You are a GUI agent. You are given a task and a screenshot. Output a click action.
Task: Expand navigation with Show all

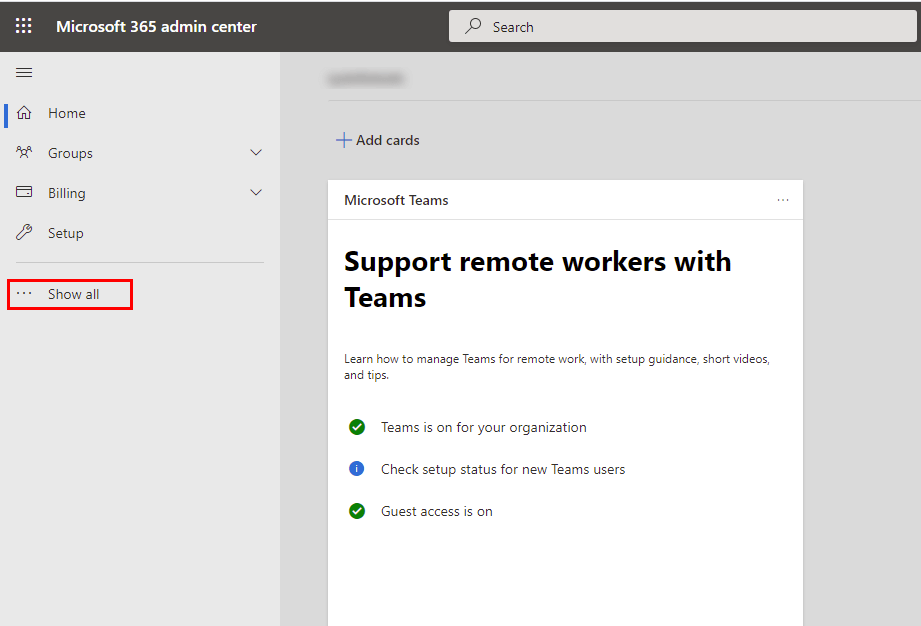coord(73,294)
